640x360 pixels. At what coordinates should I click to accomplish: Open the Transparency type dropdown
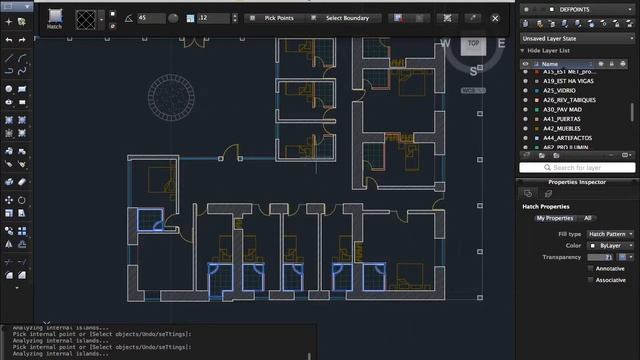pyautogui.click(x=625, y=257)
